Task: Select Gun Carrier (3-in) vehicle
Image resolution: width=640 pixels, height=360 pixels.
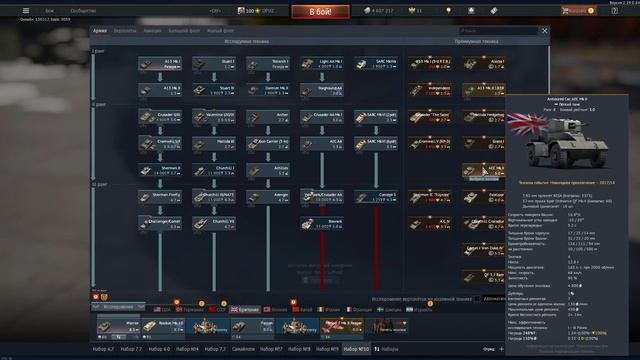Action: pyautogui.click(x=268, y=144)
